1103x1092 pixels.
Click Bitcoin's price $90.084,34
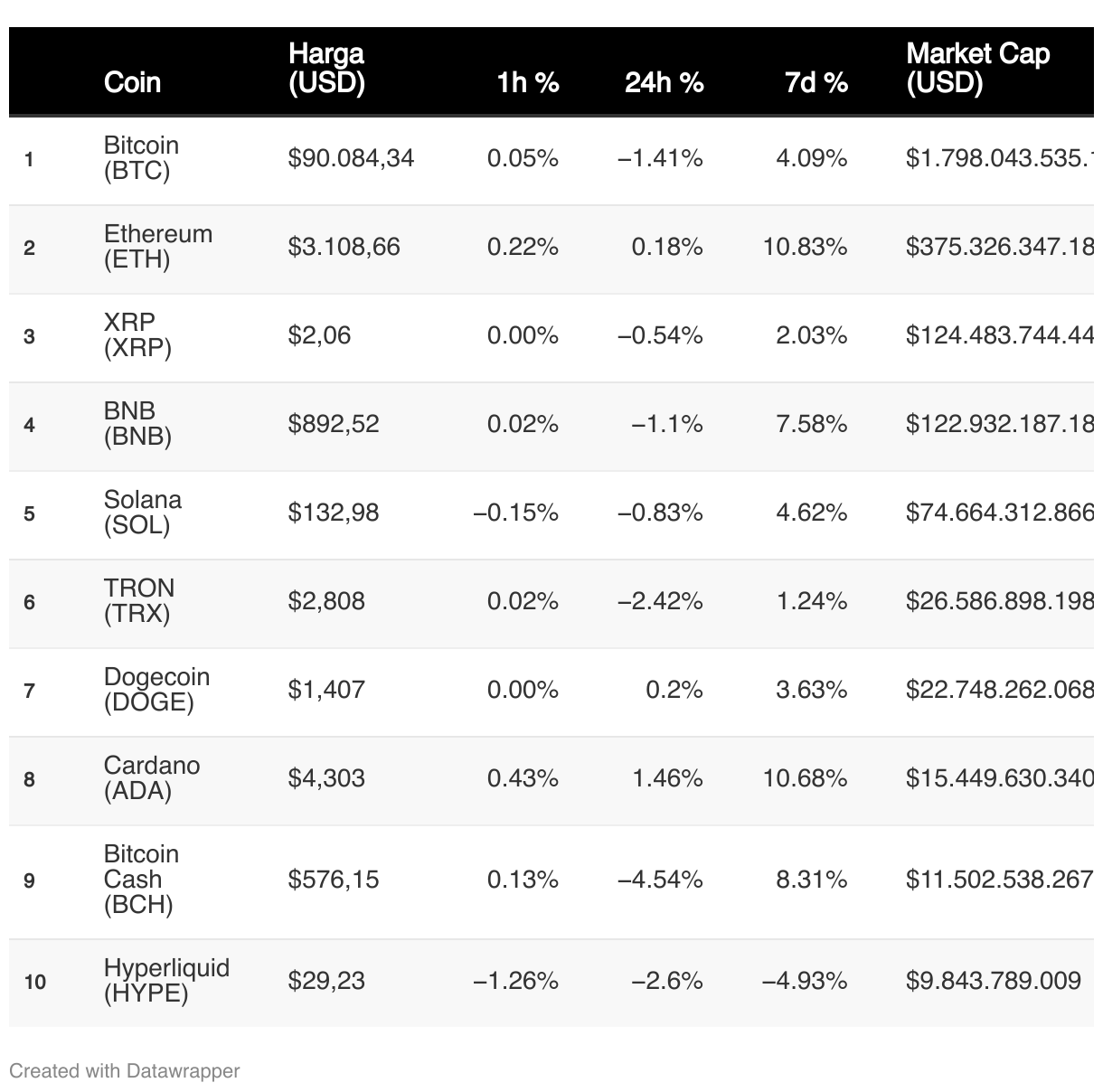[x=351, y=158]
